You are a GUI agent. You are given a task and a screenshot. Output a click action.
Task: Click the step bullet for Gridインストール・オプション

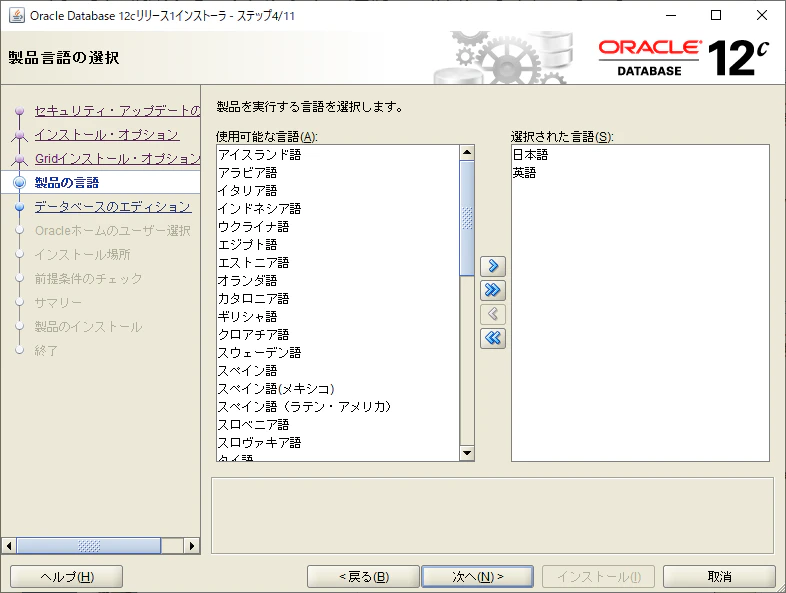[20, 158]
